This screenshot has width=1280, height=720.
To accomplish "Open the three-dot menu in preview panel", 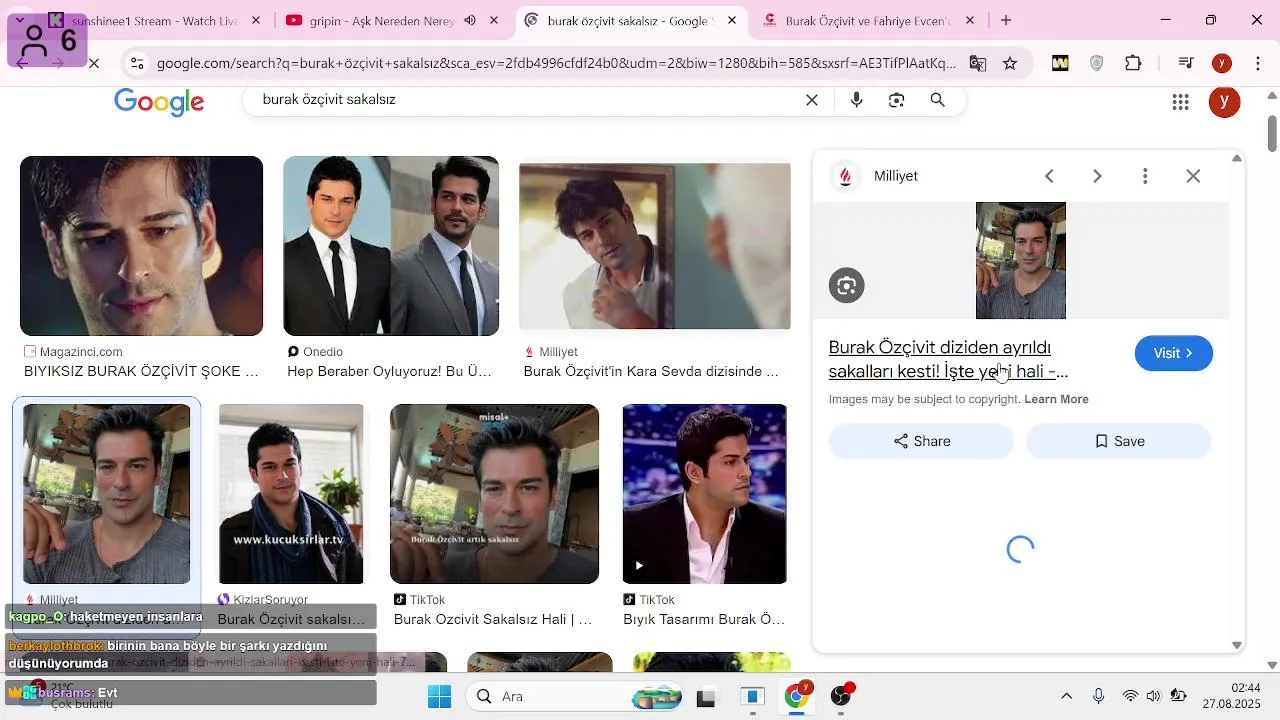I will tap(1145, 176).
